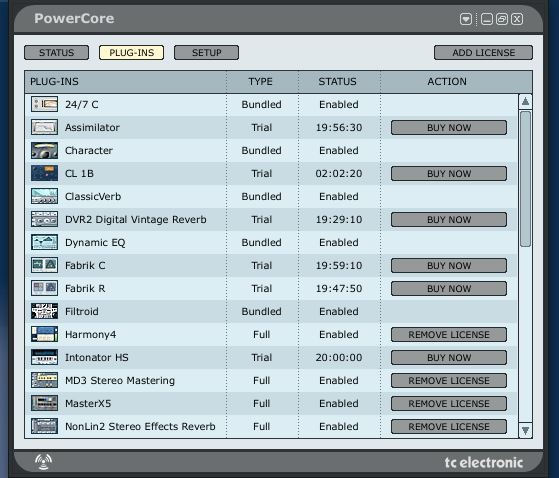Remove license for MD3 Stereo Mastering

[x=449, y=381]
